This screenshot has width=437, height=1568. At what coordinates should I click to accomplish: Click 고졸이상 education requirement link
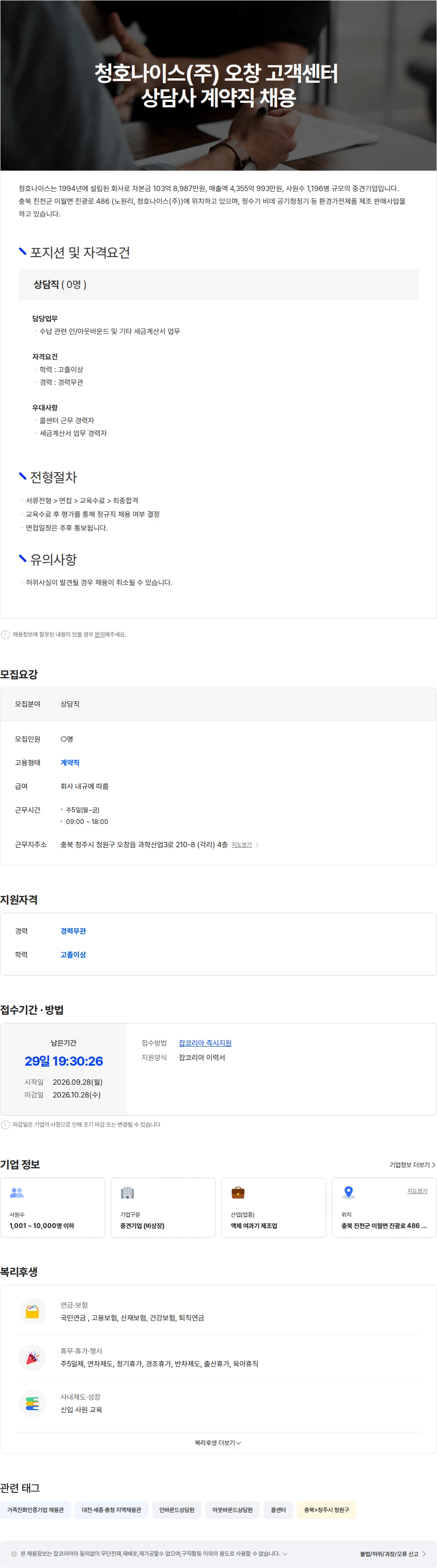pos(73,955)
